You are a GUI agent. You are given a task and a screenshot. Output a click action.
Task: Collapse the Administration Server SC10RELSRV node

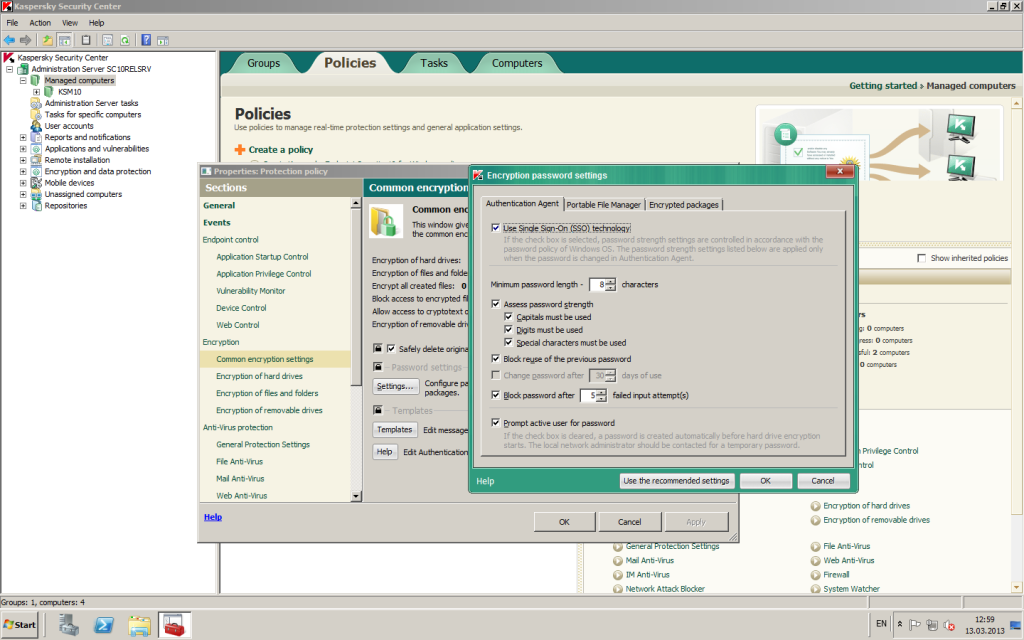[x=10, y=69]
